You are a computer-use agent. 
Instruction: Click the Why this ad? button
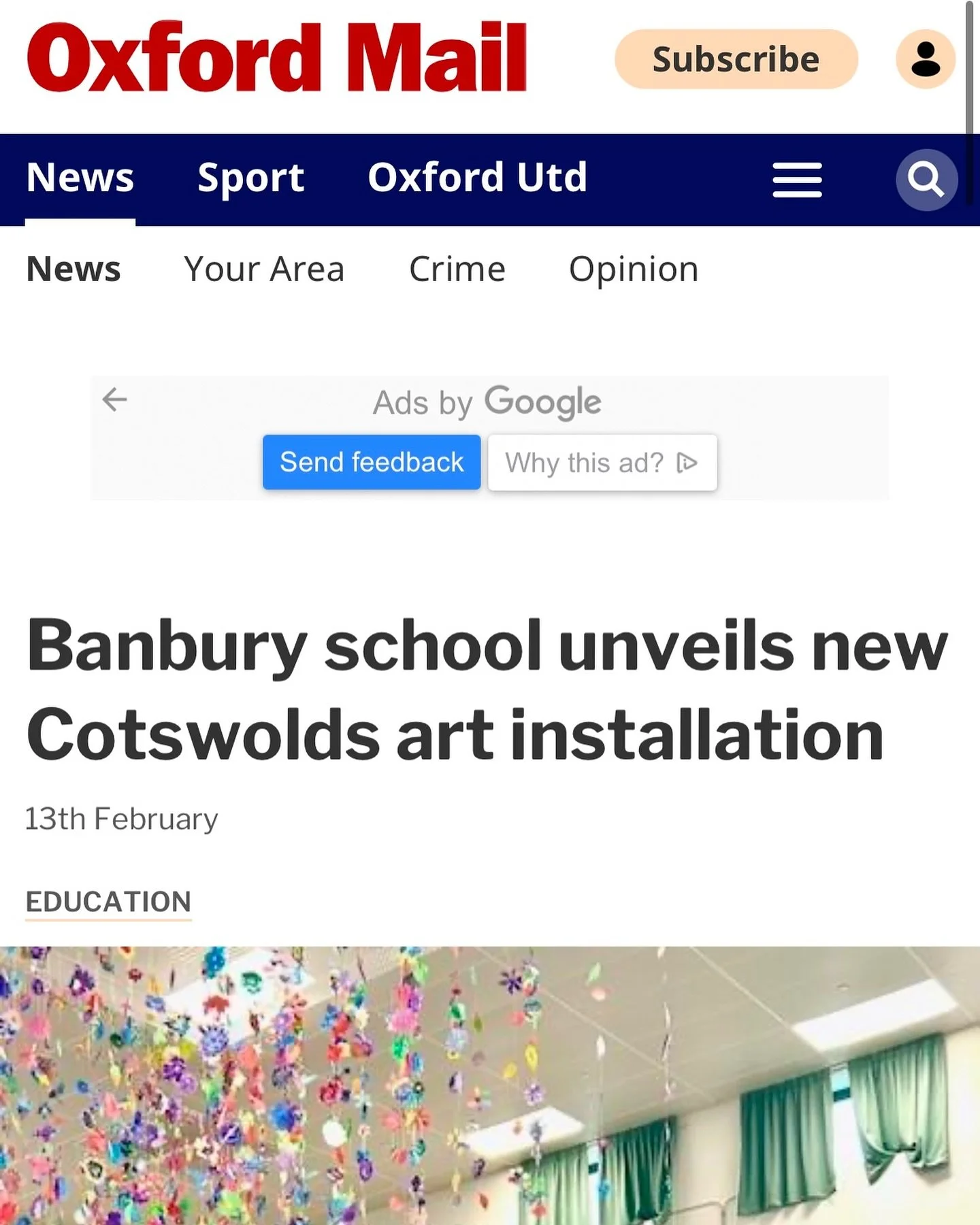pyautogui.click(x=602, y=463)
